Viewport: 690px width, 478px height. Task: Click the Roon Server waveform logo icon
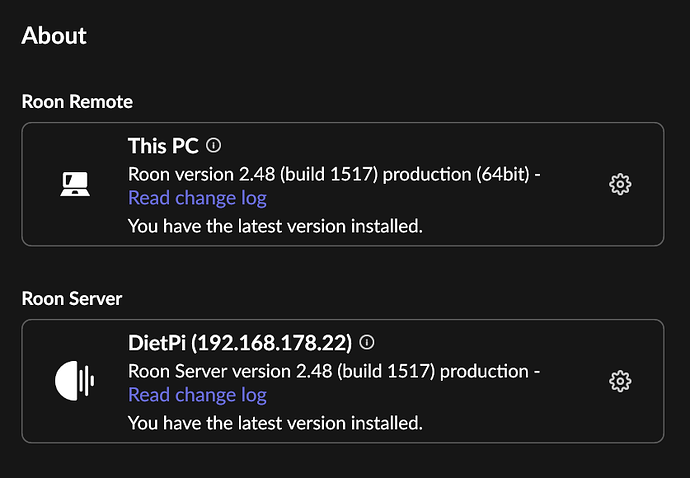74,381
